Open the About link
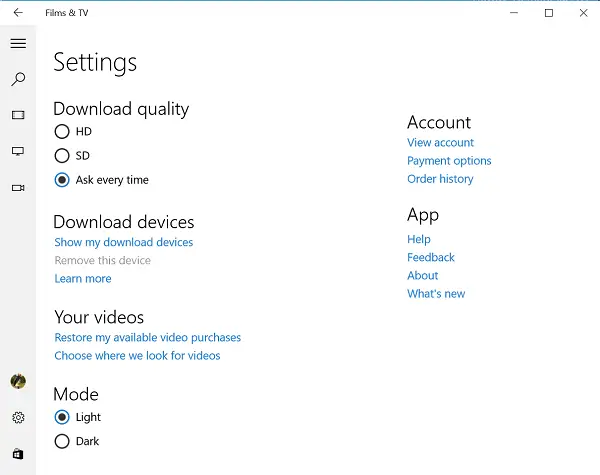The width and height of the screenshot is (600, 475). (422, 276)
